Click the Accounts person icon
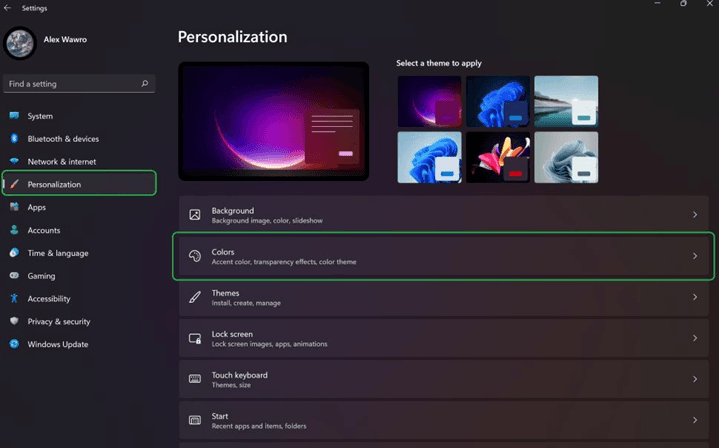 (14, 230)
